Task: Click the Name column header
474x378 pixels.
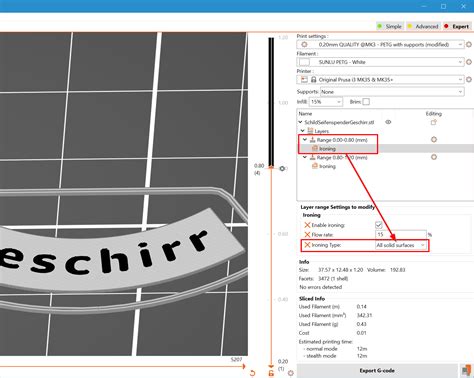Action: [305, 114]
